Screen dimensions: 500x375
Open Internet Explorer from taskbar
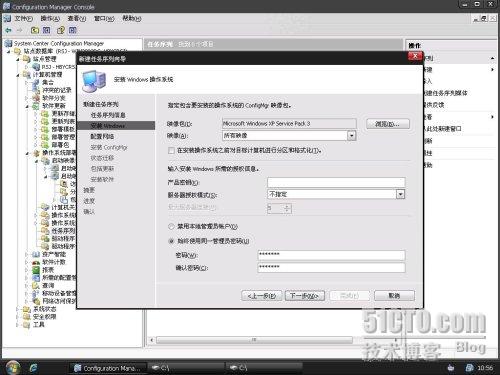click(x=33, y=368)
